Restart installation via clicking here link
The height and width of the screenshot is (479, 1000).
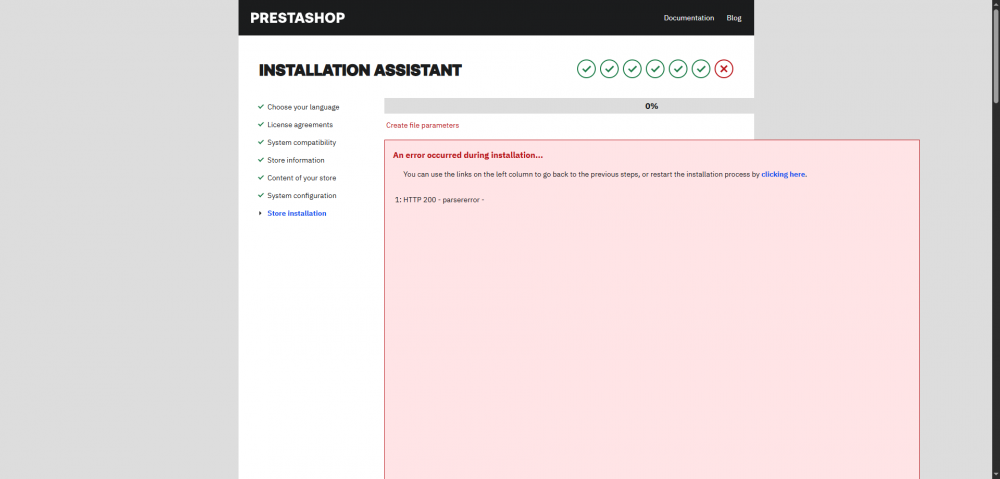783,174
